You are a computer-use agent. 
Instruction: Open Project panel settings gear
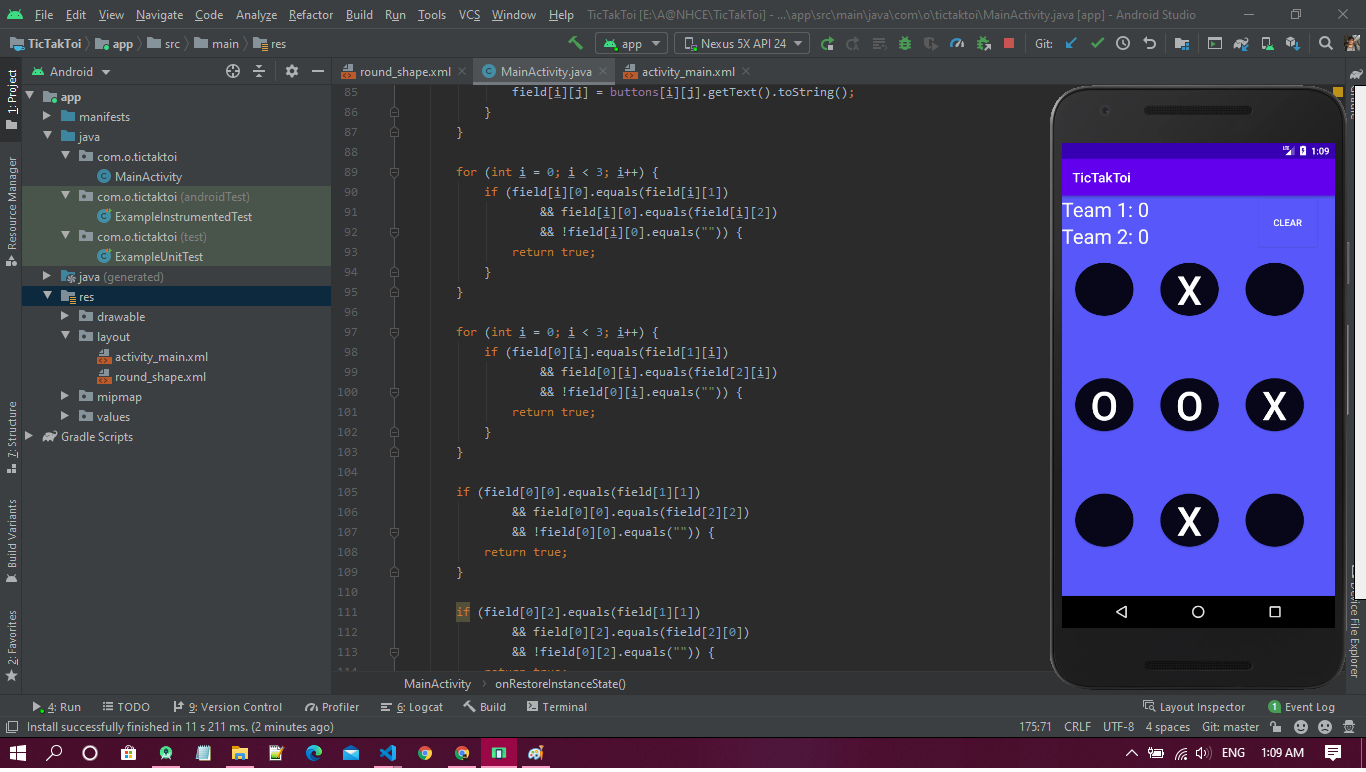click(292, 71)
